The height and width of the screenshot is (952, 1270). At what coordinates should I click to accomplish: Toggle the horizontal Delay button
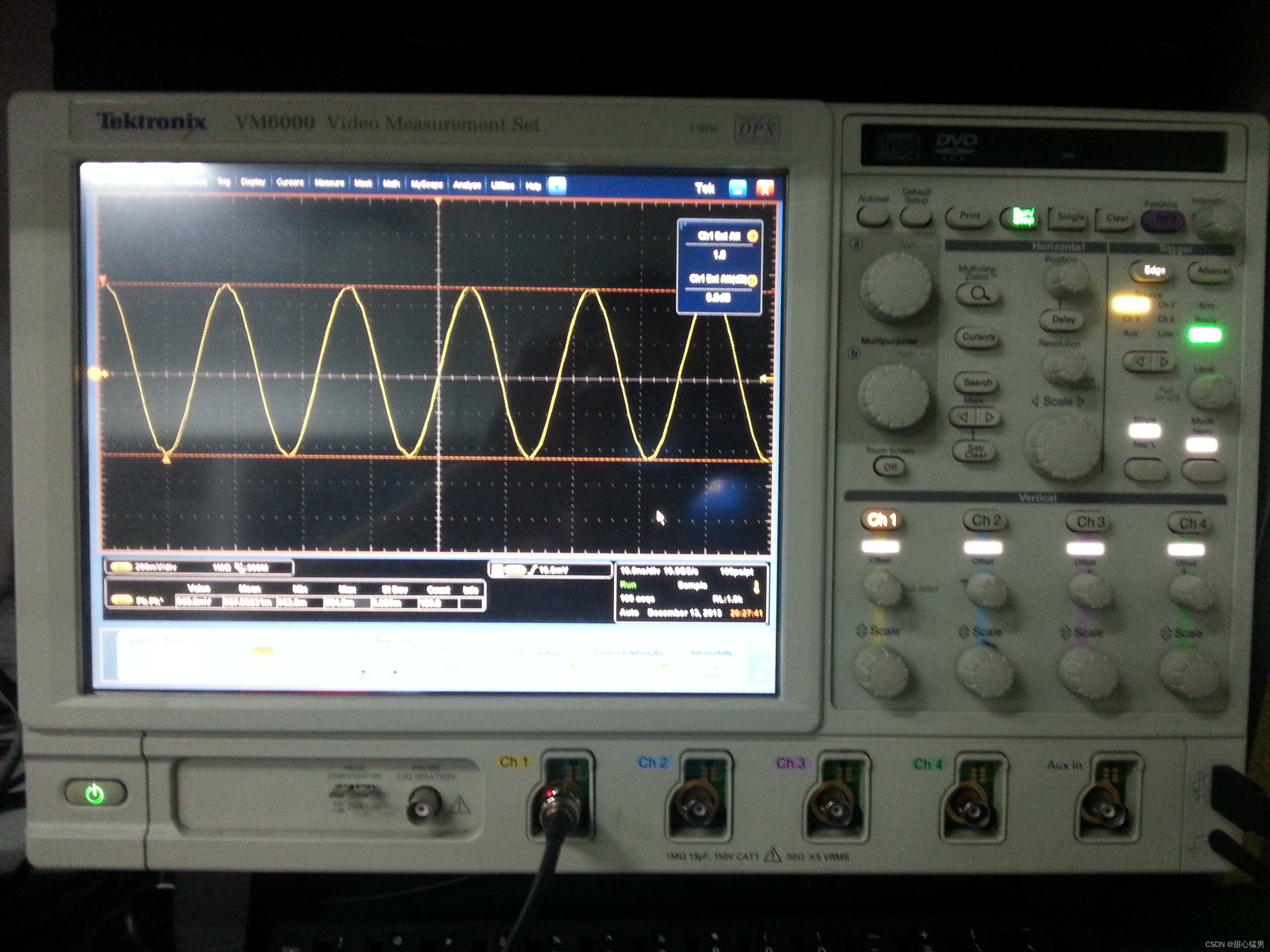click(1063, 320)
